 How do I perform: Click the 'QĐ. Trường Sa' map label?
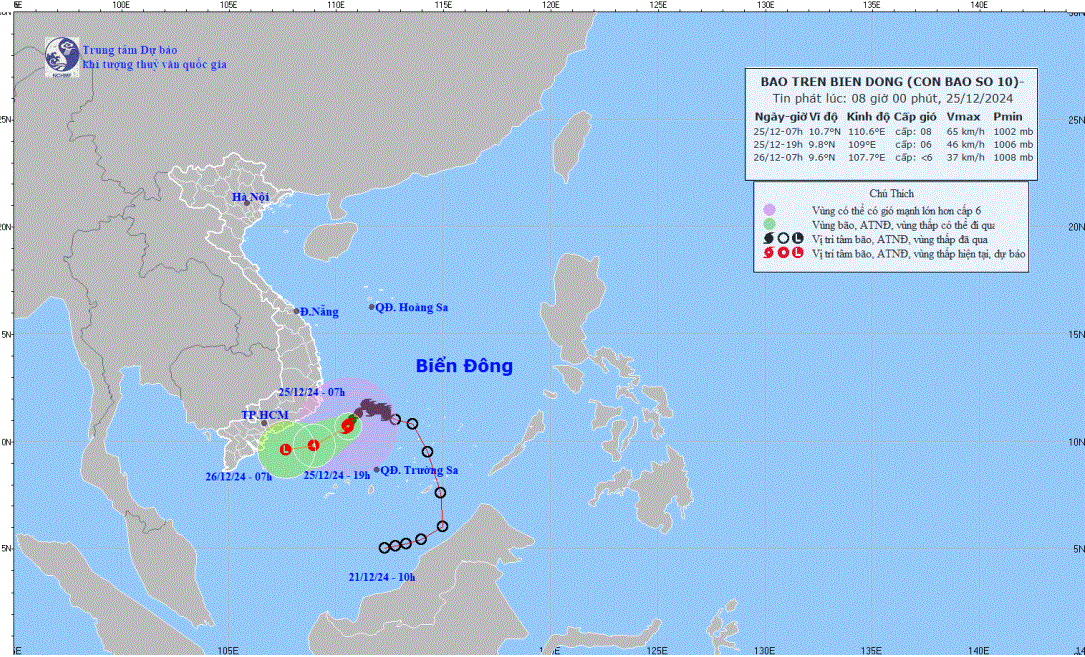tap(420, 470)
